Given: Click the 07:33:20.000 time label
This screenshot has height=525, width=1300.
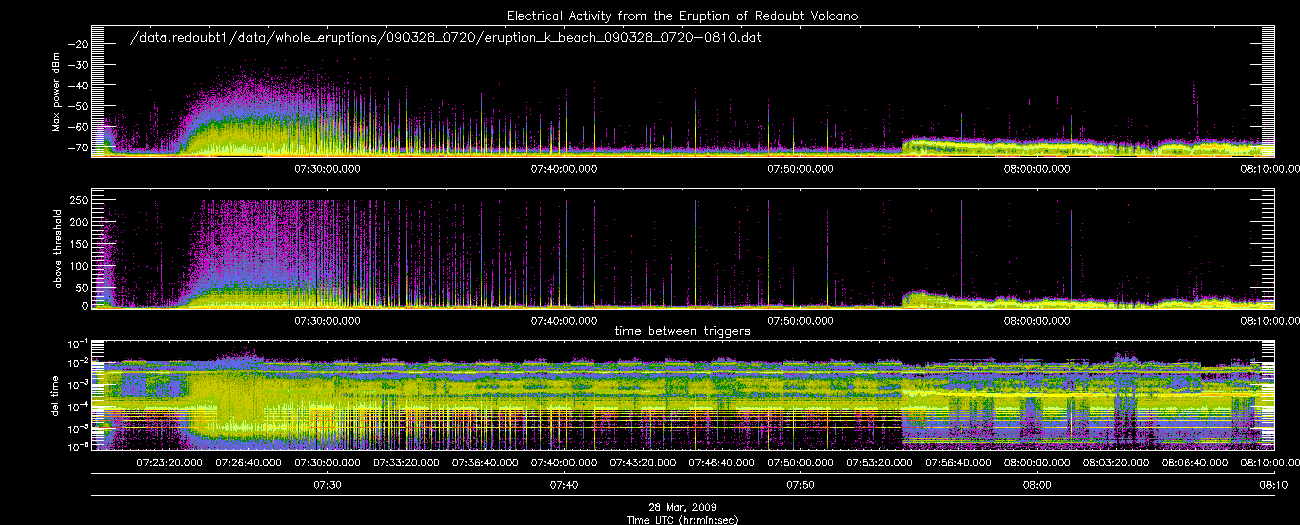Looking at the screenshot, I should pyautogui.click(x=407, y=463).
